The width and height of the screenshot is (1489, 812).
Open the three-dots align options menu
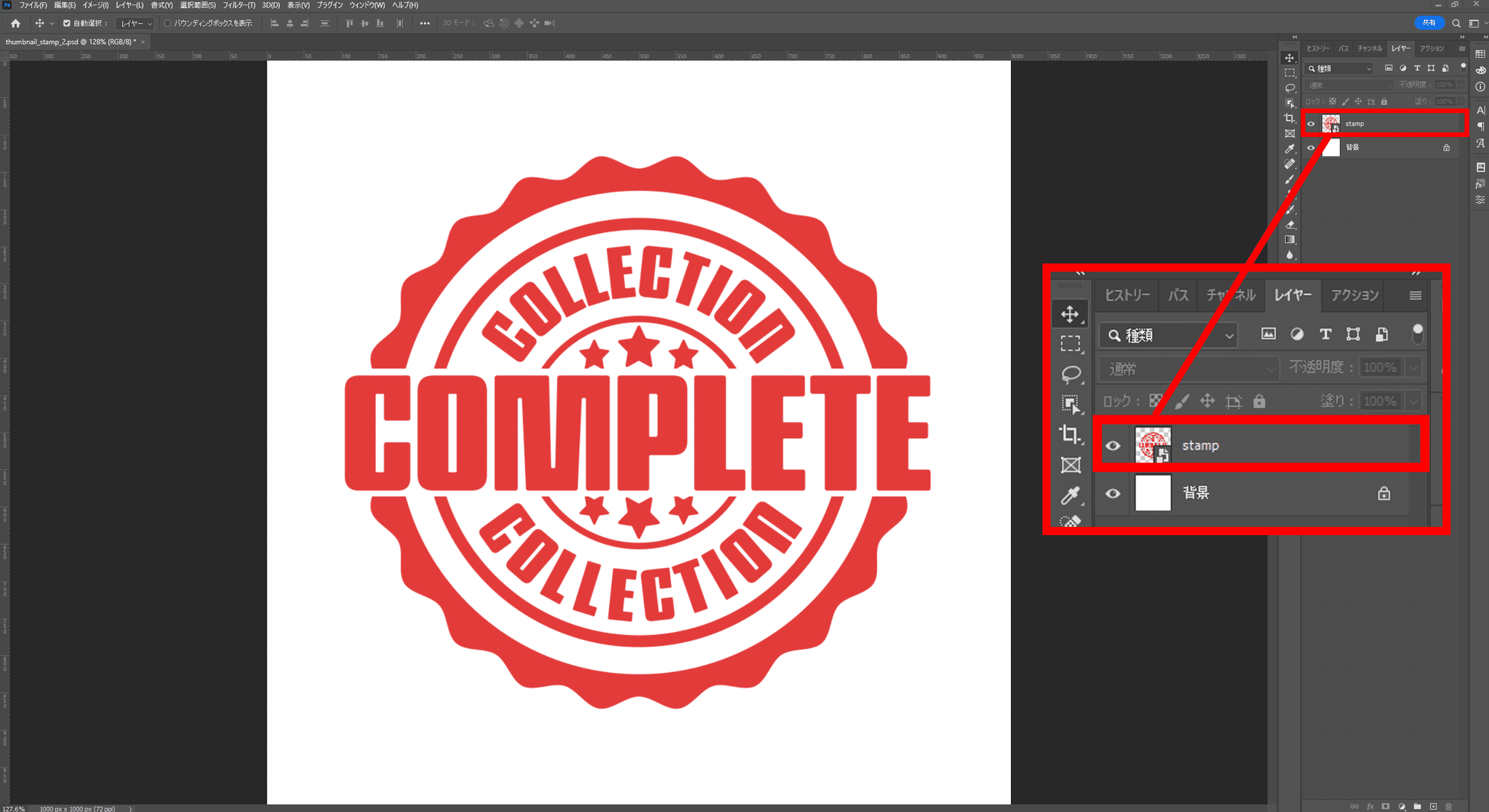424,23
